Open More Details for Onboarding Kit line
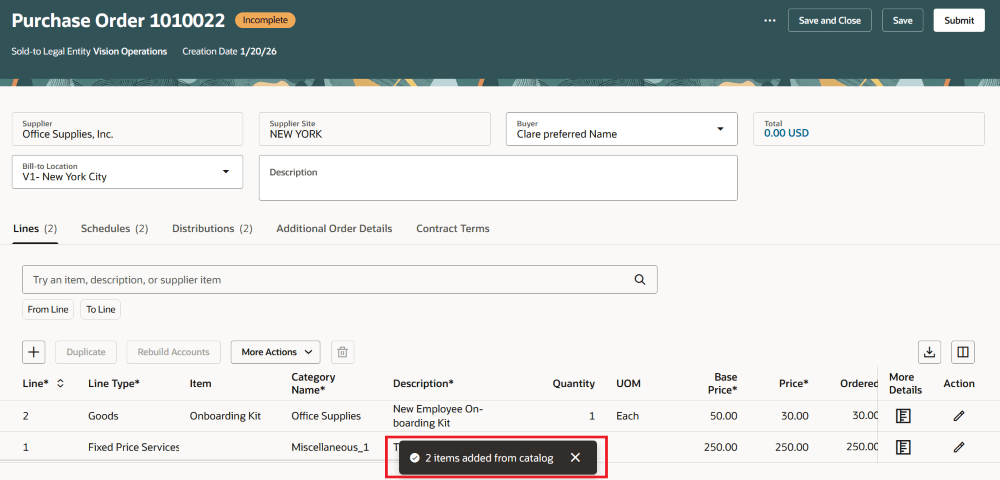Viewport: 1000px width, 480px height. 903,416
